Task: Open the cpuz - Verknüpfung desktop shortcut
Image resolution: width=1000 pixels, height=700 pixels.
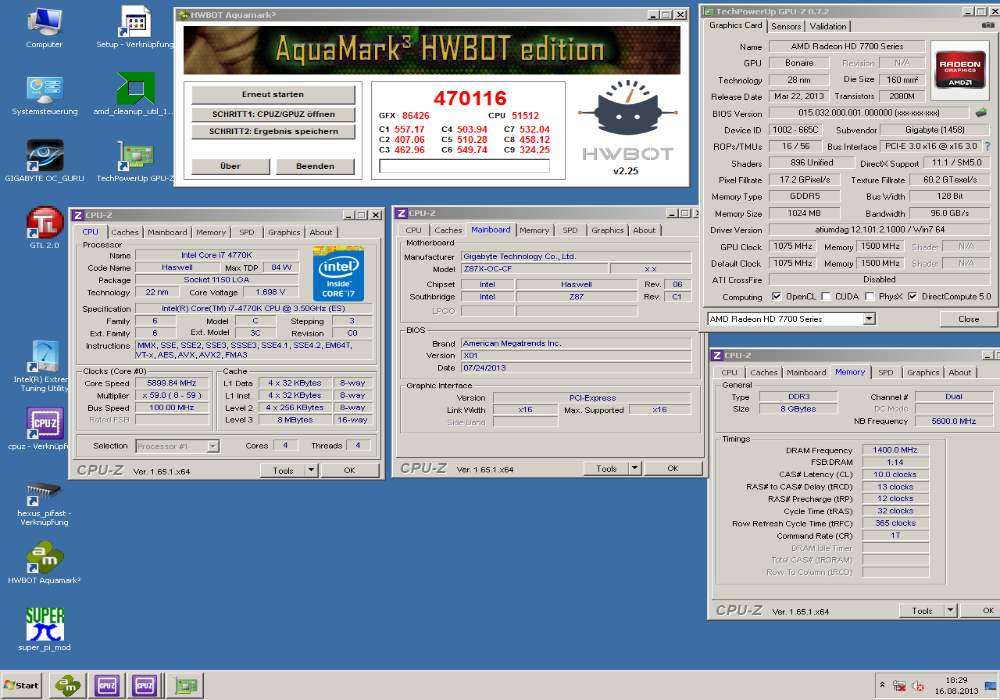Action: point(42,428)
